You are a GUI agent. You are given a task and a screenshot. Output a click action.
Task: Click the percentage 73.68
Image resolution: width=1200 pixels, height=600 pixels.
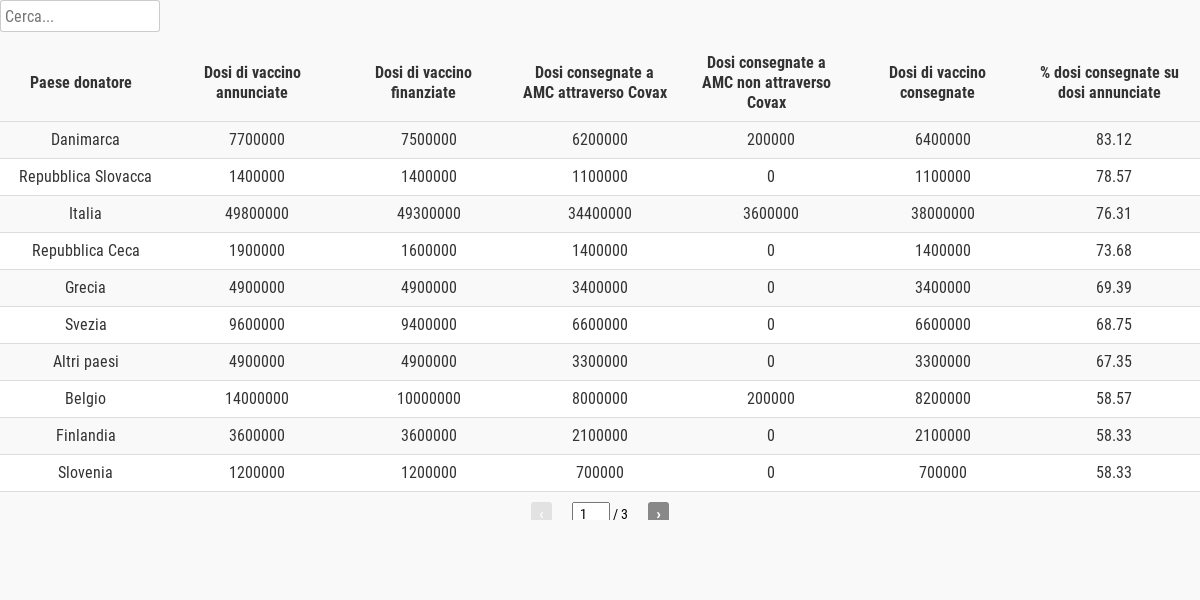pyautogui.click(x=1114, y=251)
